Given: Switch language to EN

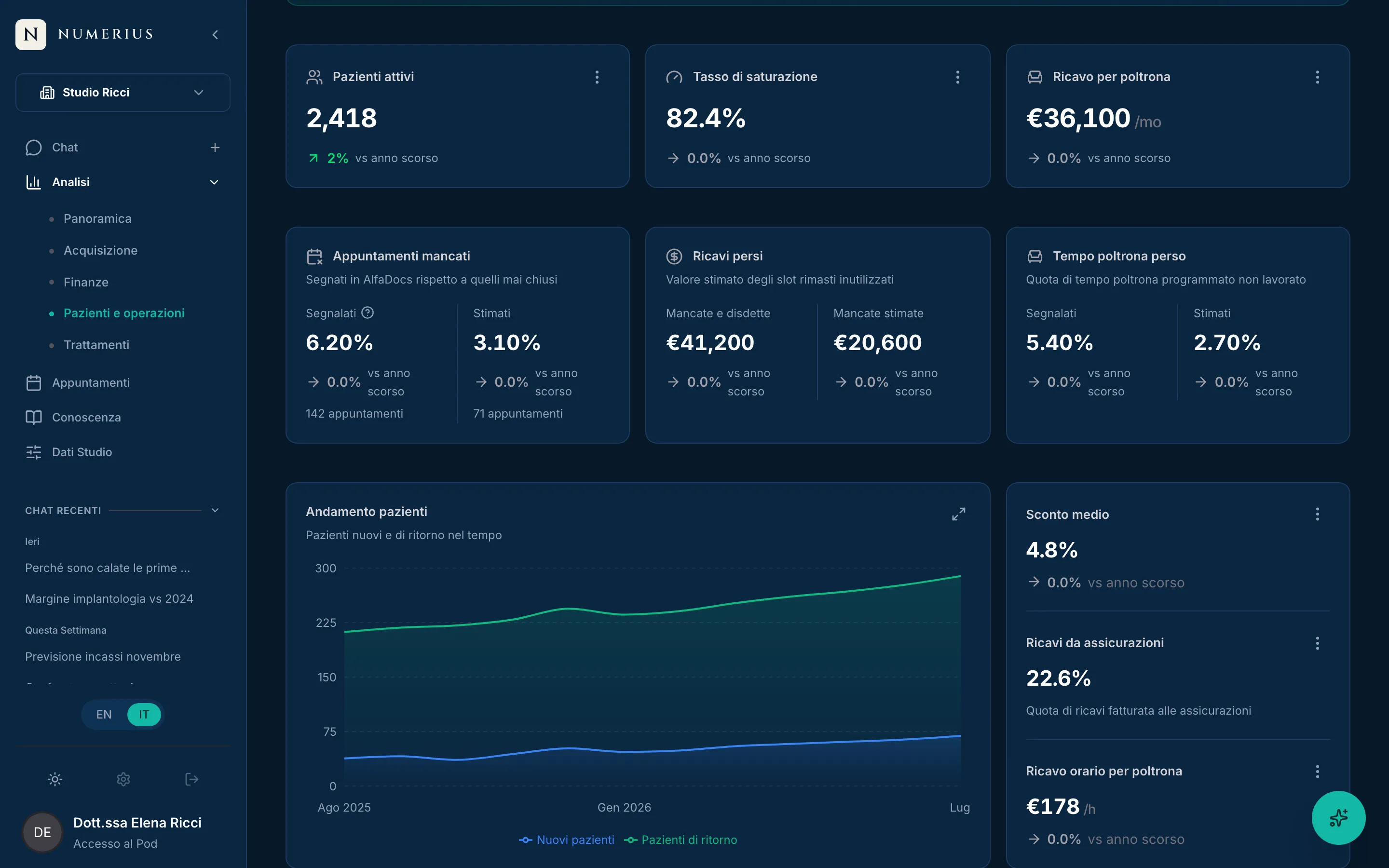Looking at the screenshot, I should [x=104, y=715].
